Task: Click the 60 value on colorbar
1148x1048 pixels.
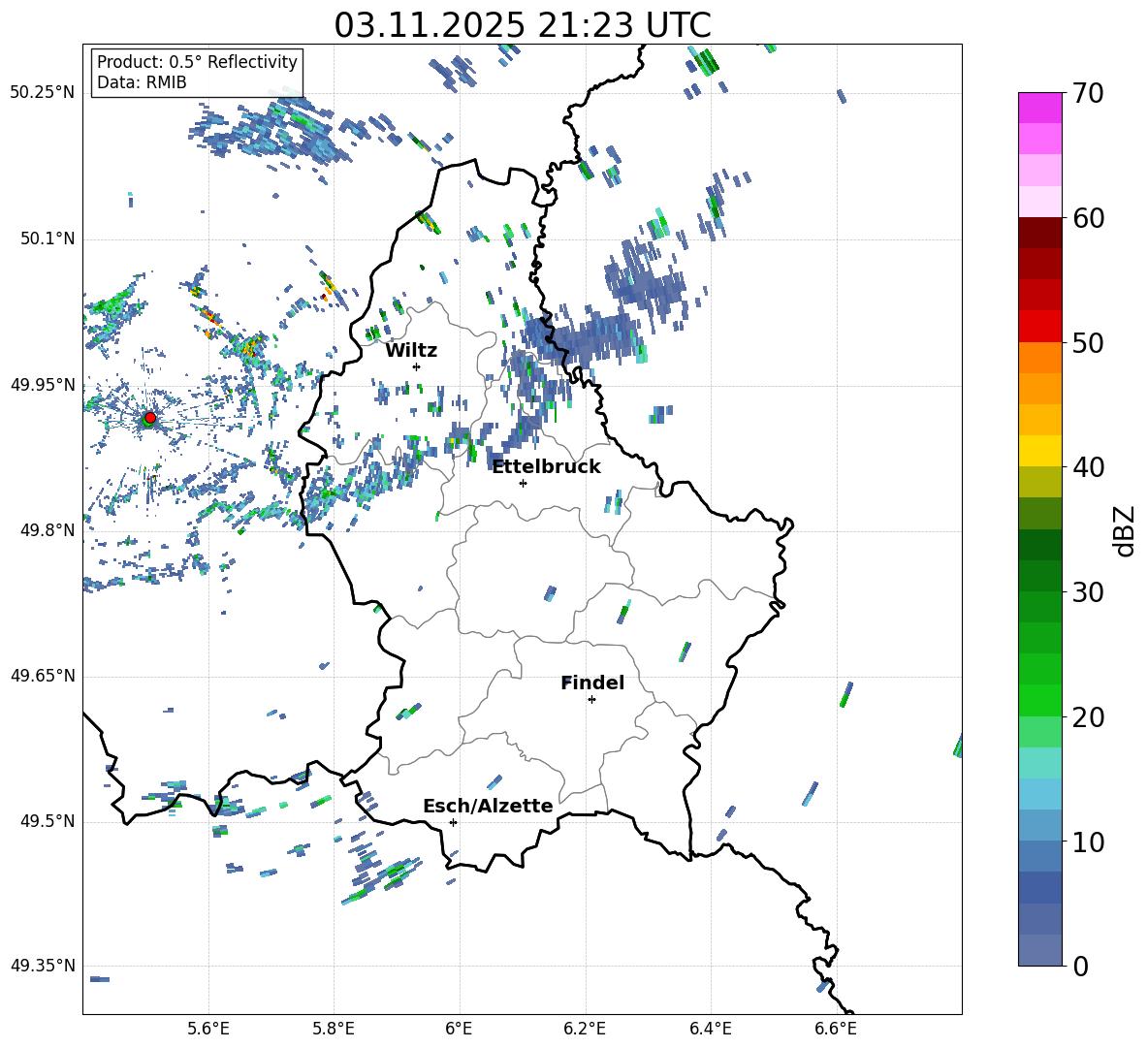Action: [1088, 218]
